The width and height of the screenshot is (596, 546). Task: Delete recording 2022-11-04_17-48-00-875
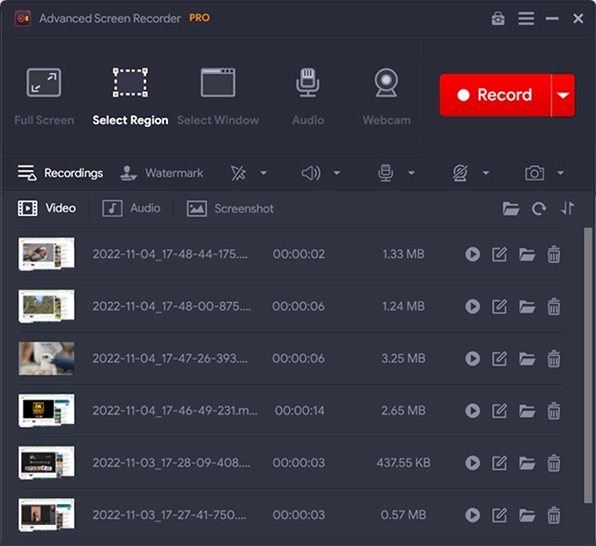click(x=554, y=306)
